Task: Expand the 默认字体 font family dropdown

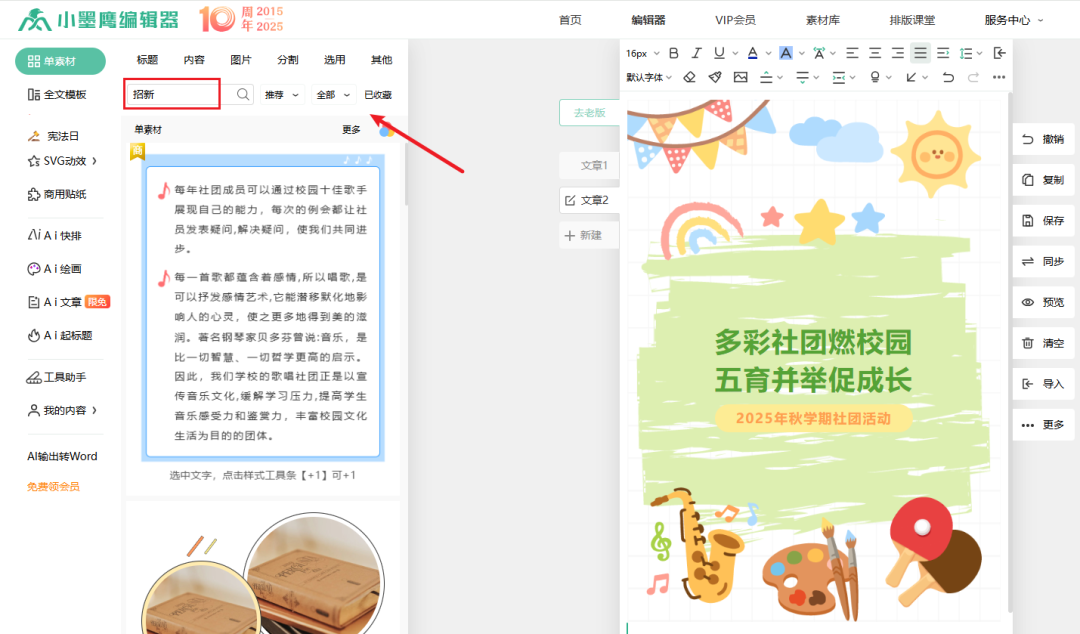Action: tap(645, 76)
